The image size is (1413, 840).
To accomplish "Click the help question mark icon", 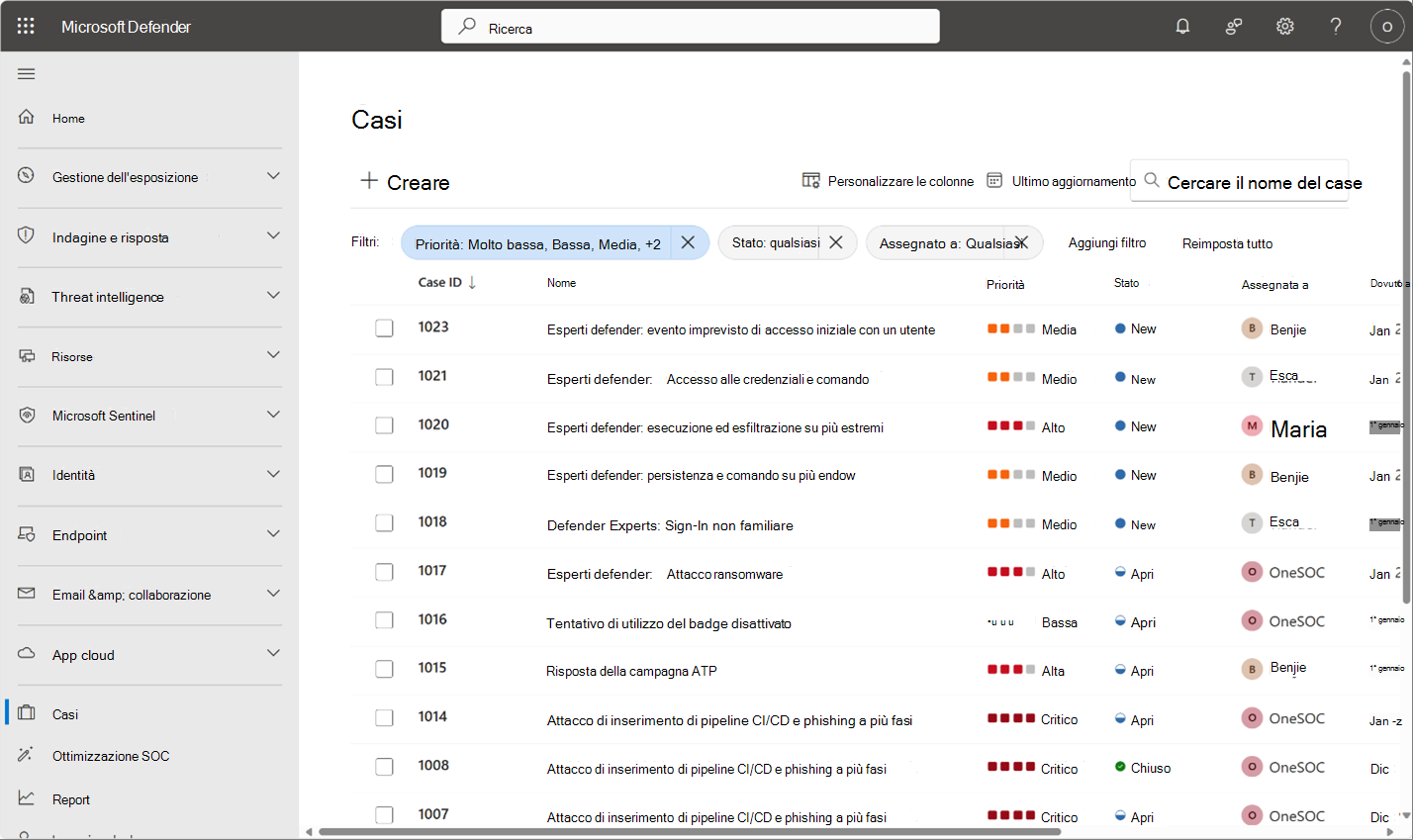I will coord(1334,26).
